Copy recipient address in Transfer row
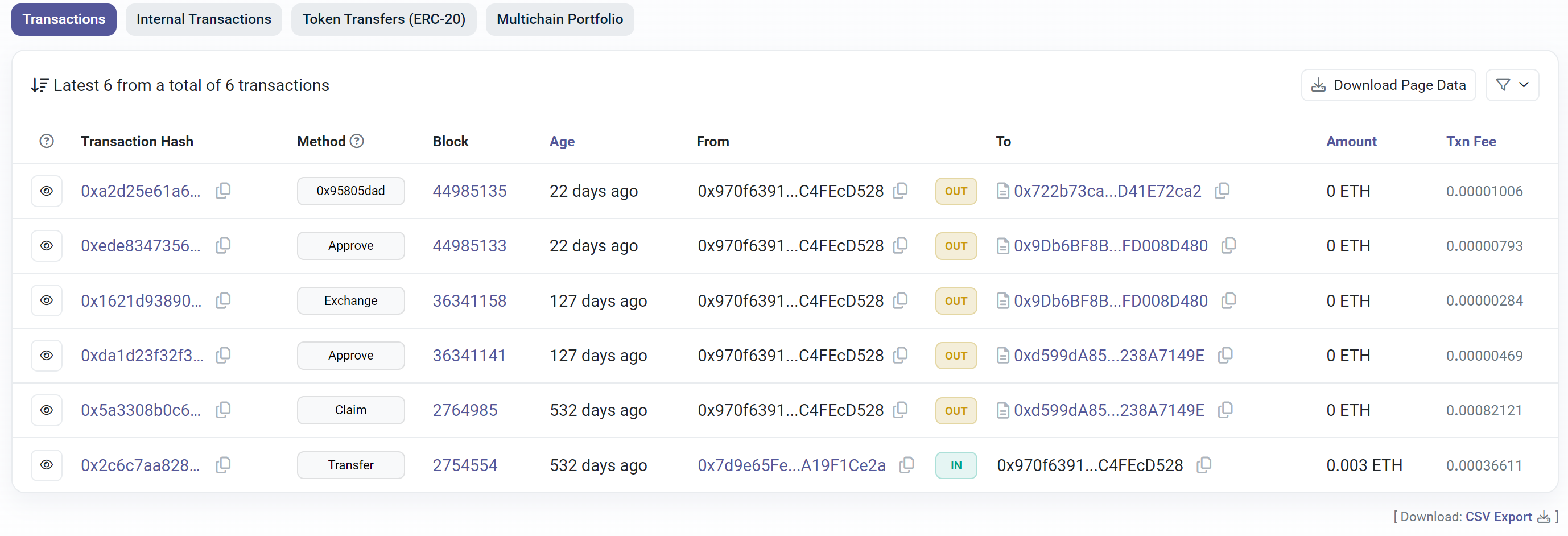Viewport: 1568px width, 536px height. click(x=1203, y=465)
